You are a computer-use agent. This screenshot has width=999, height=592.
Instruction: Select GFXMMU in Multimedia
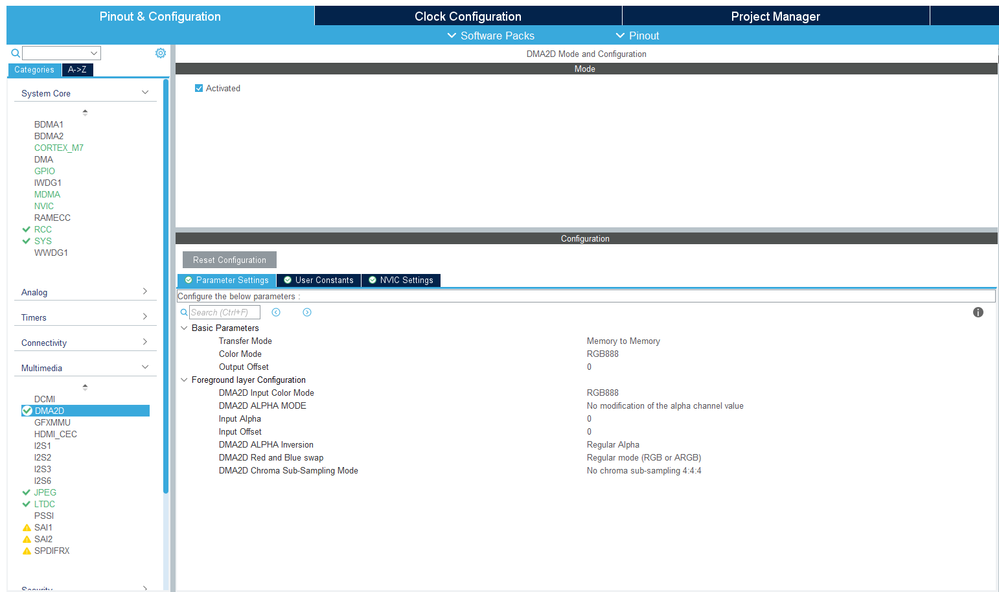tap(52, 422)
